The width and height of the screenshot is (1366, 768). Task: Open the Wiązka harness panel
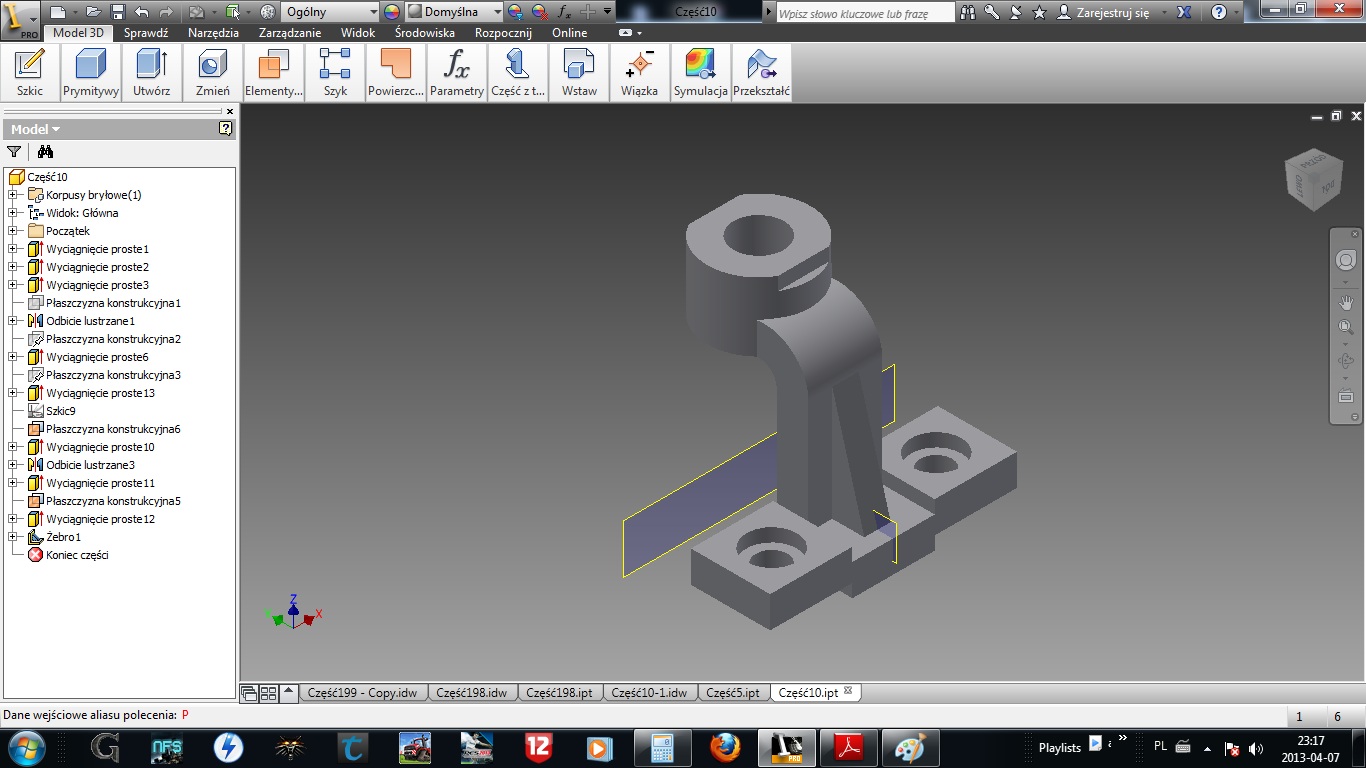[x=639, y=72]
